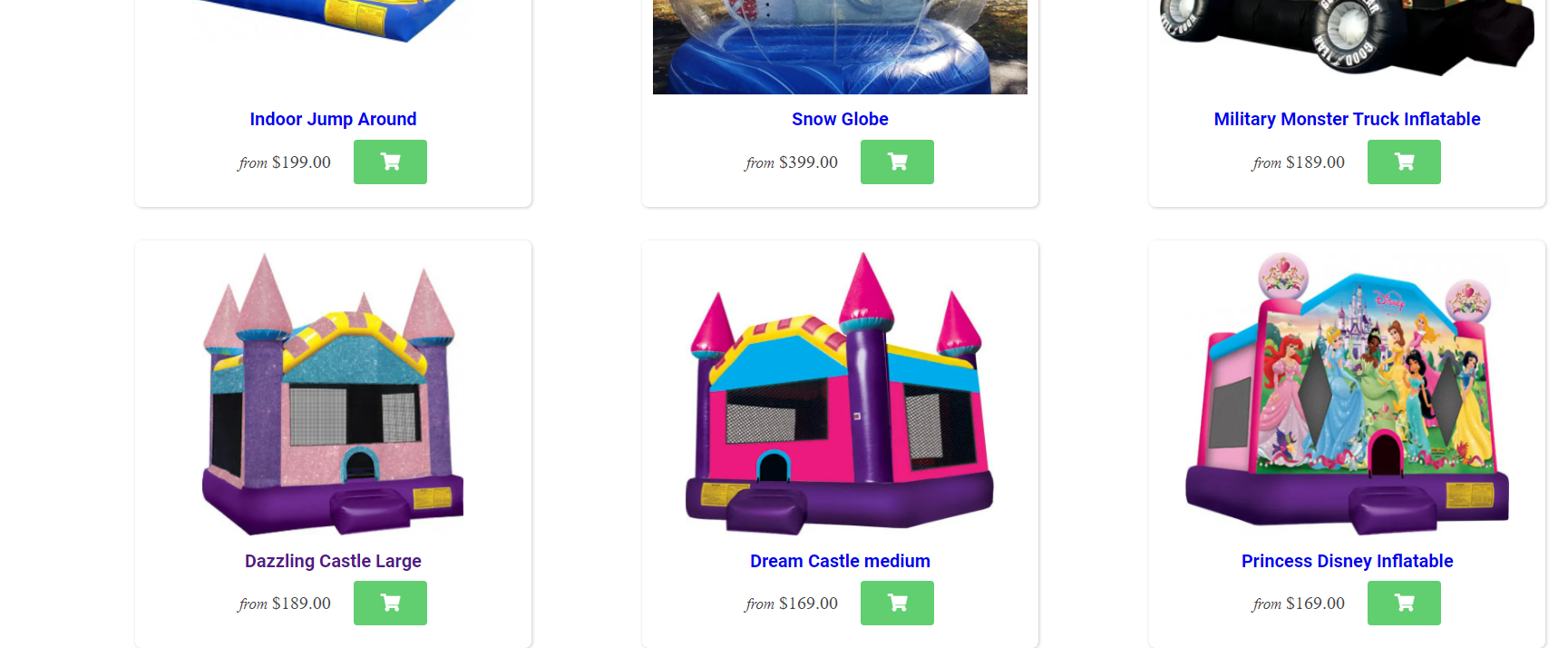Add Dream Castle medium to cart

(x=897, y=603)
